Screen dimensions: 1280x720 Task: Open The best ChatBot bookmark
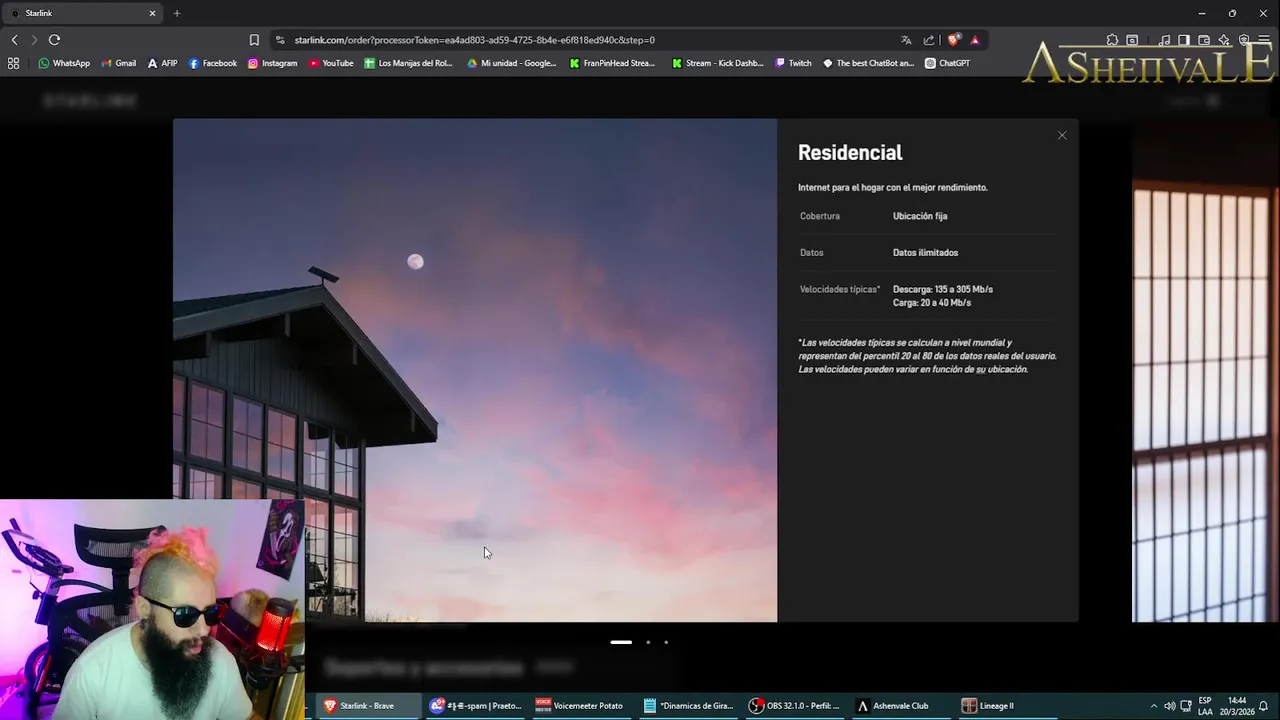coord(868,63)
